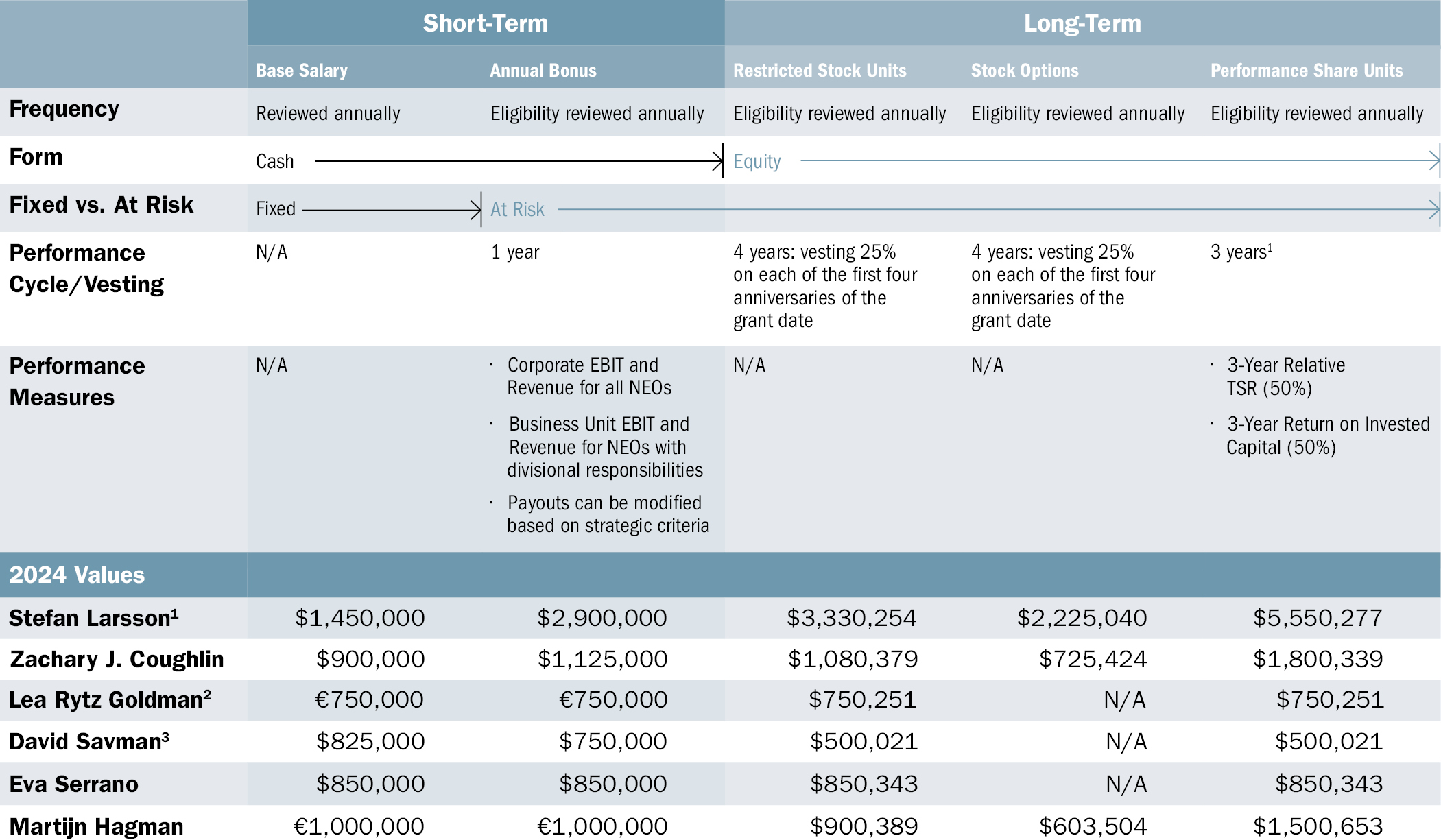Click the Performance Share Units heading
This screenshot has width=1441, height=840.
pos(1306,71)
